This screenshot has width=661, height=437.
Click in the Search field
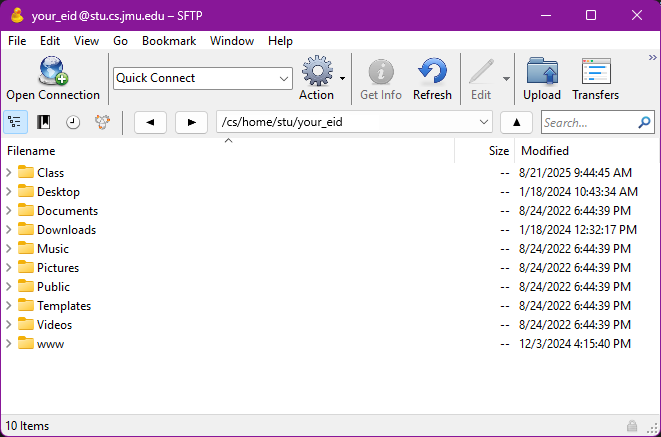(588, 123)
